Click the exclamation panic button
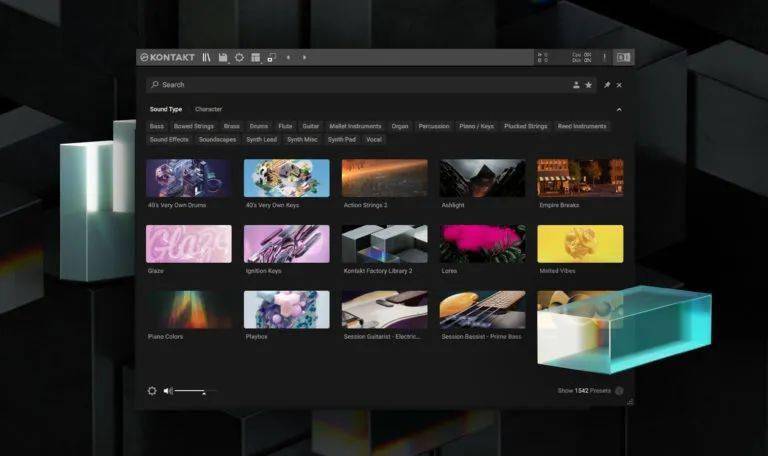 pos(604,57)
